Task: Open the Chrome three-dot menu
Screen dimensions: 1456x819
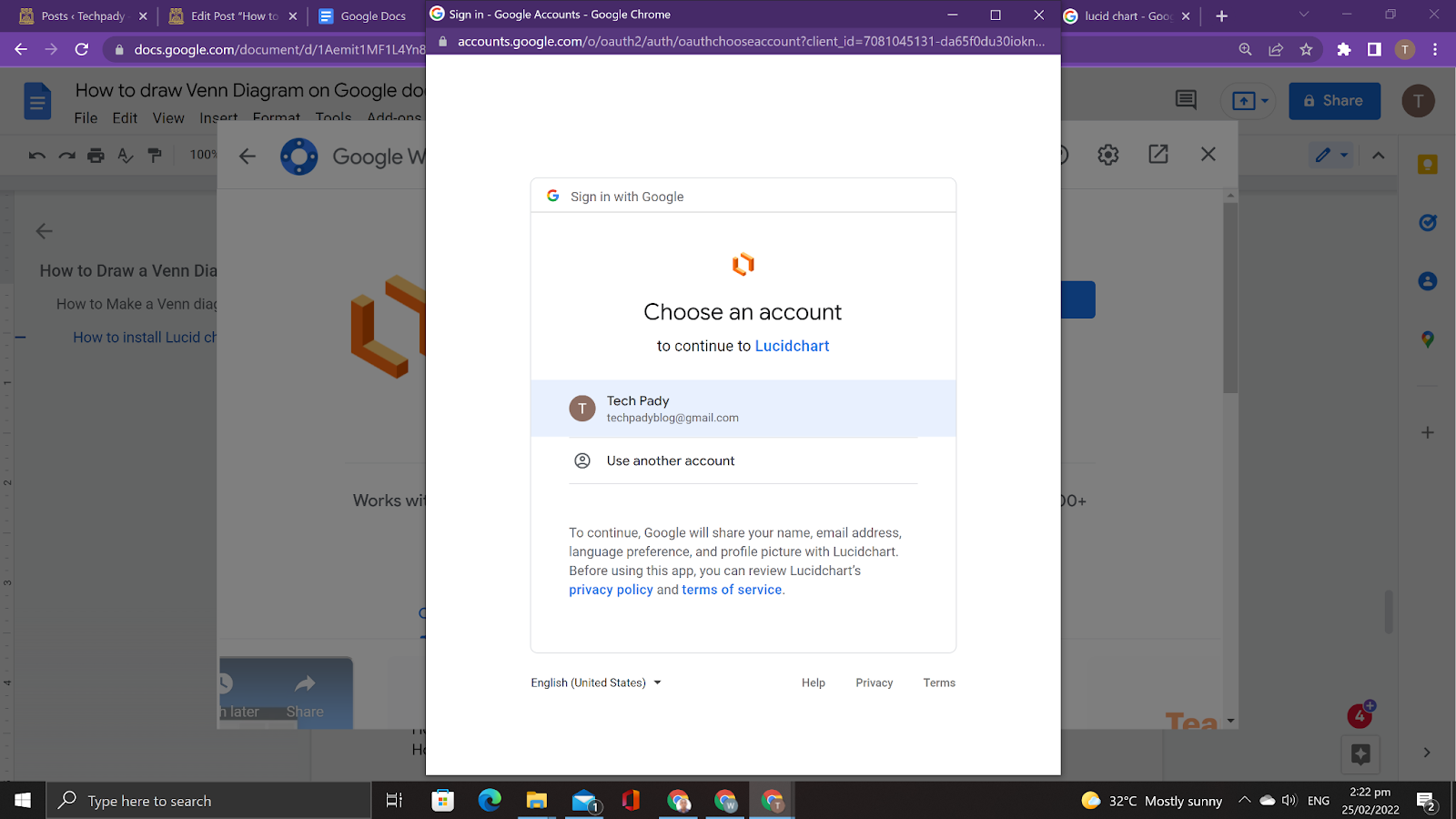Action: (x=1435, y=49)
